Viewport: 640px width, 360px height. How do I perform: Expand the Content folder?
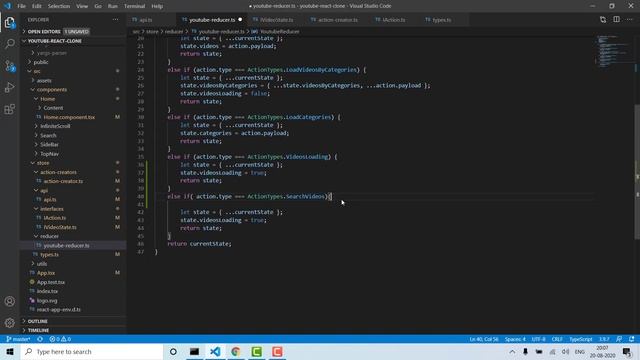pyautogui.click(x=53, y=108)
